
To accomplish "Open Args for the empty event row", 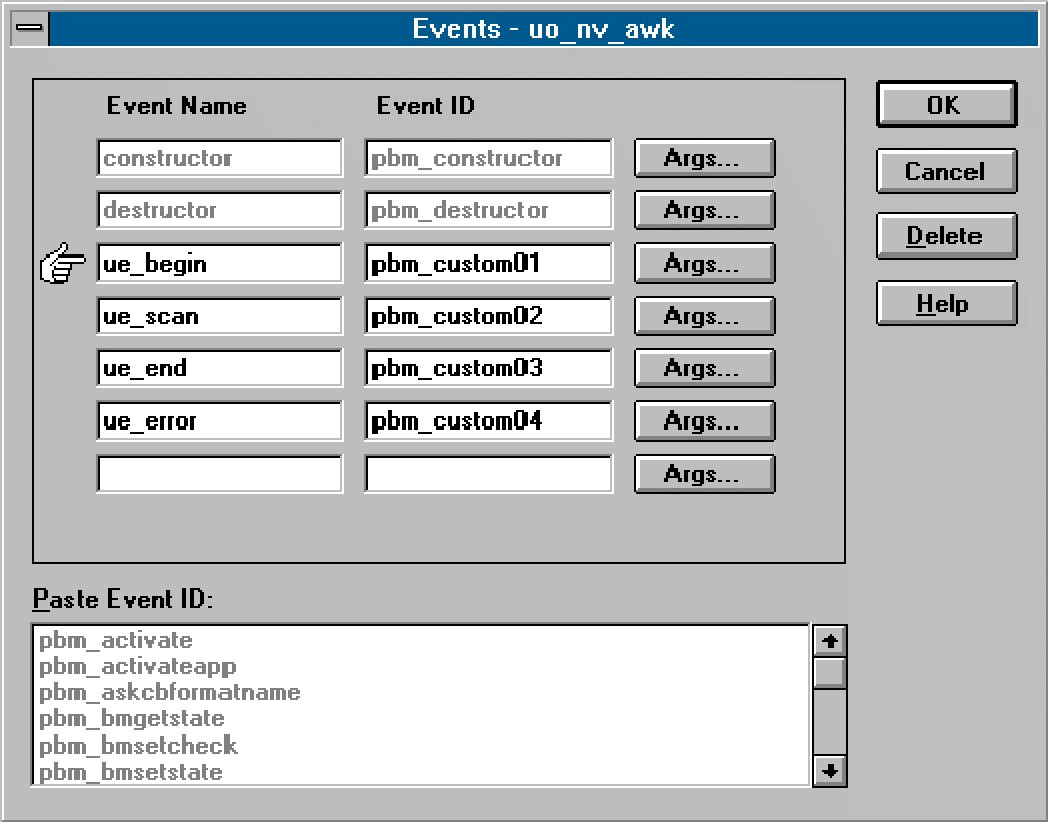I will pyautogui.click(x=704, y=474).
